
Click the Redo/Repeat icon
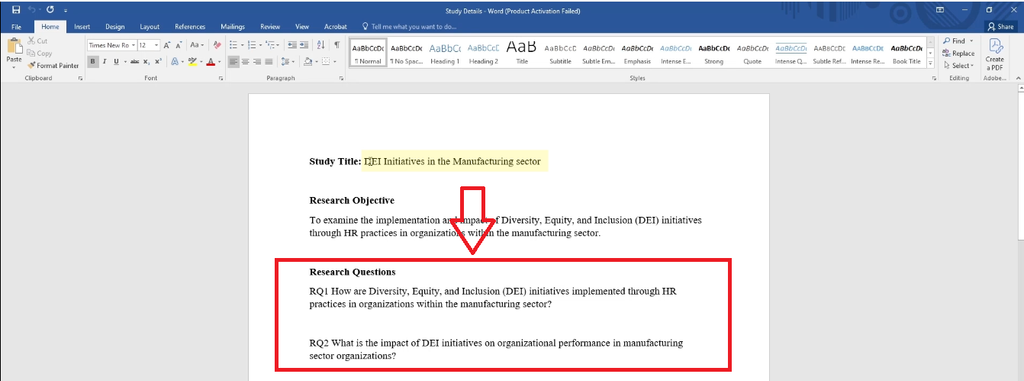point(50,10)
